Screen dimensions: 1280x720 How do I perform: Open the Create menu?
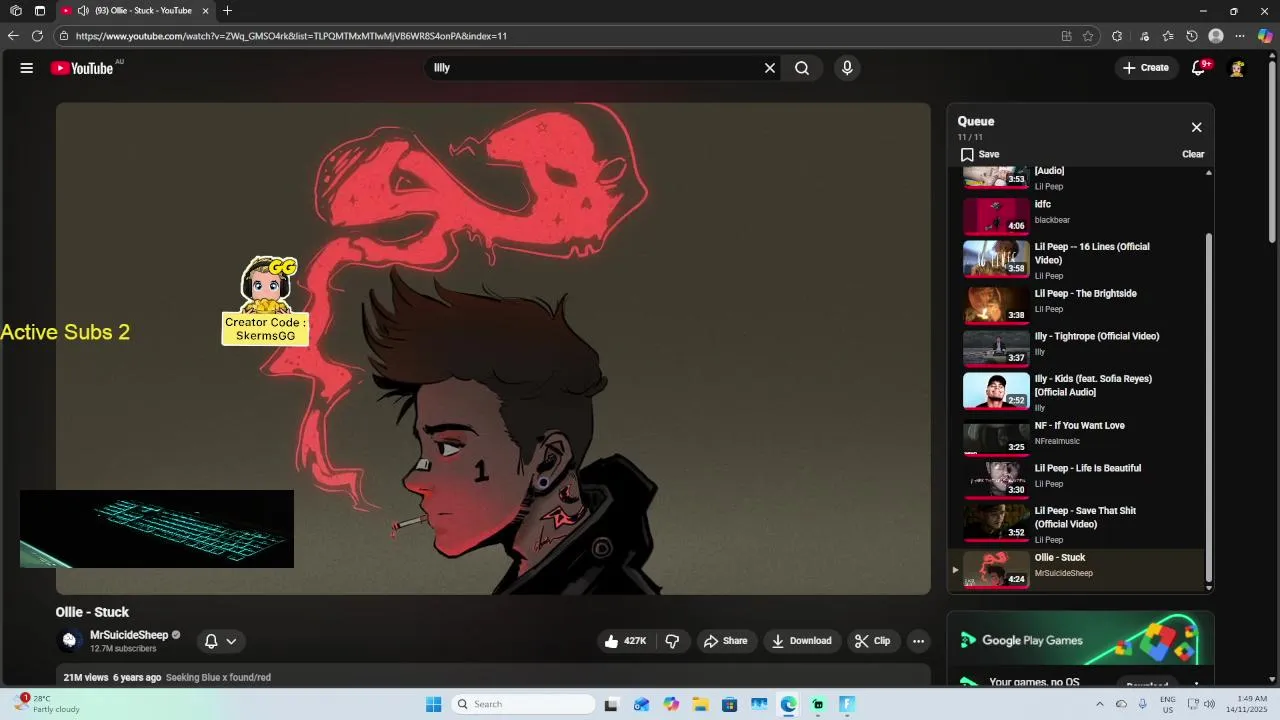click(1146, 68)
